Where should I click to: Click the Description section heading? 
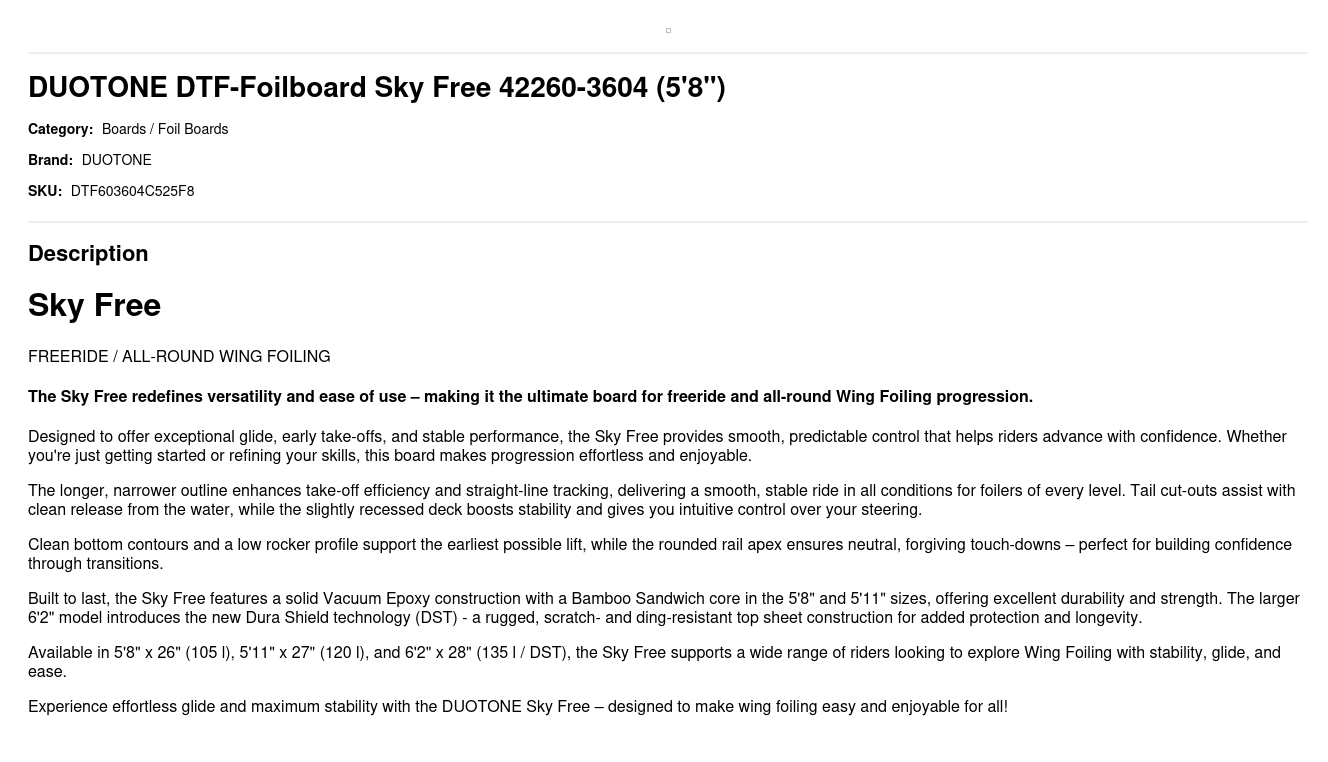pos(88,254)
